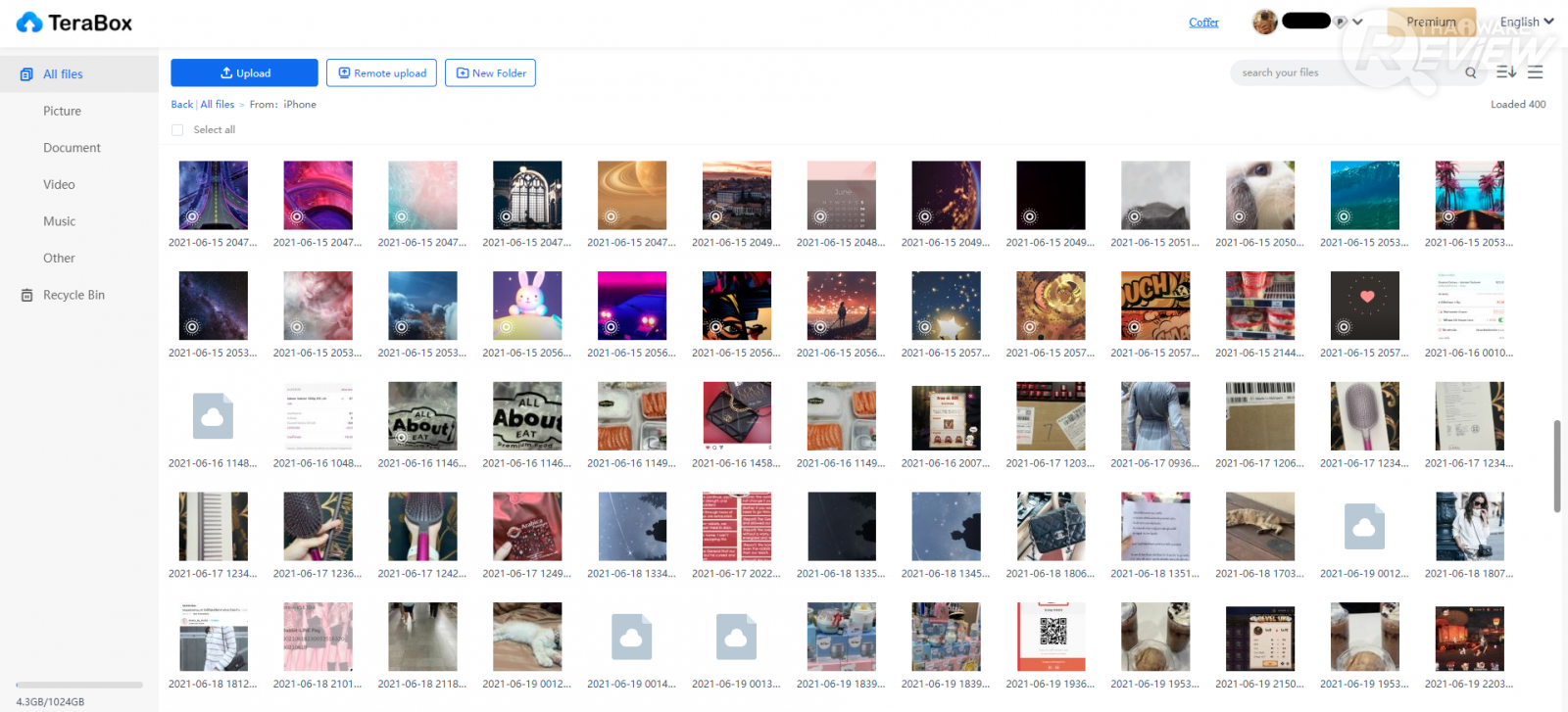Create a New Folder
This screenshot has height=712, width=1568.
(490, 72)
